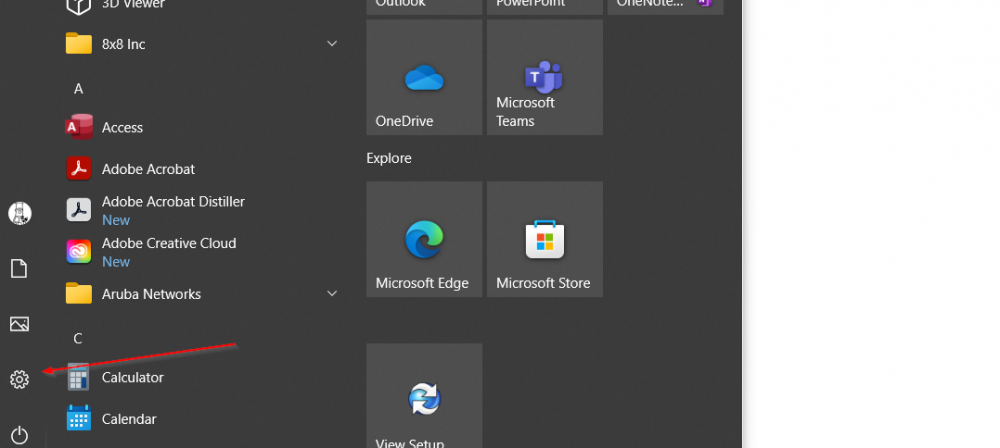Screen dimensions: 1000x448
Task: Expand the Aruba Networks folder chevron
Action: (x=332, y=294)
